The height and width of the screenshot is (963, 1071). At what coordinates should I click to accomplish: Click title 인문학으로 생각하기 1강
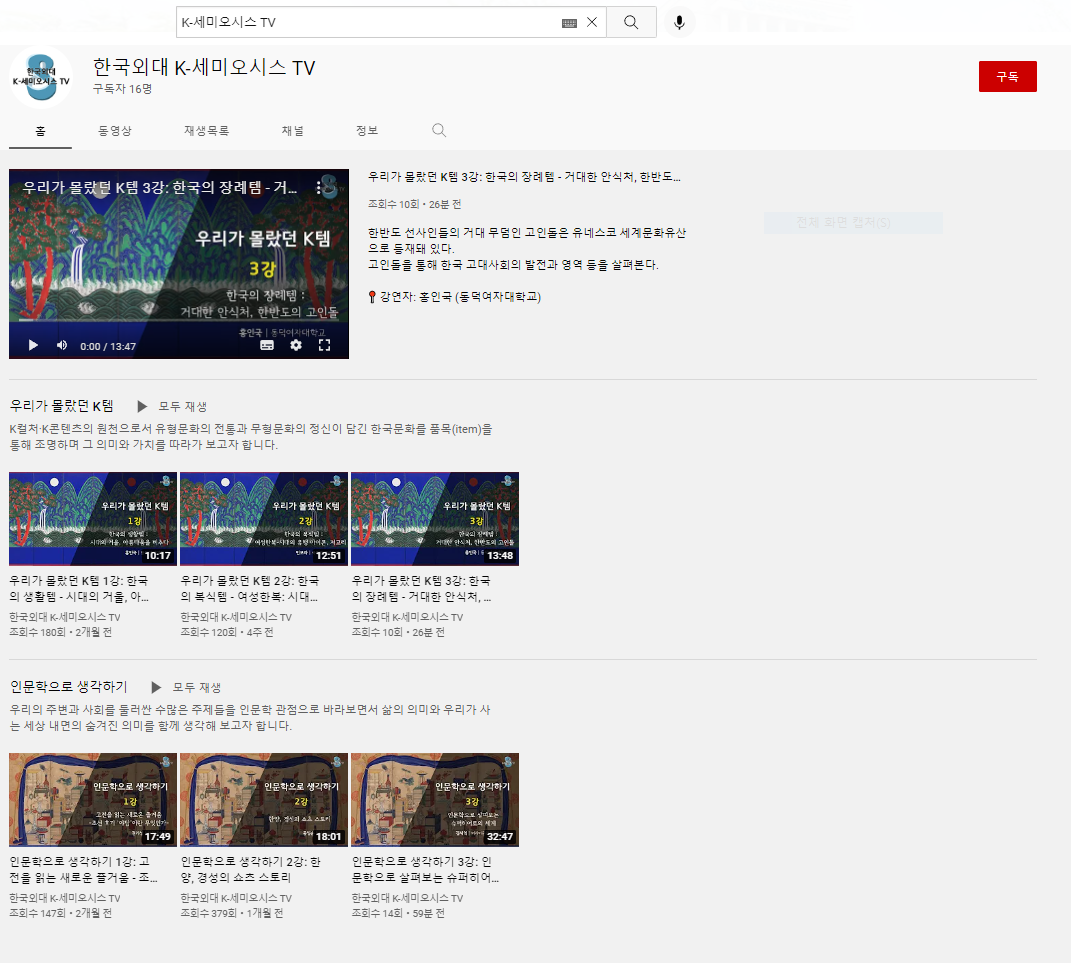coord(83,869)
